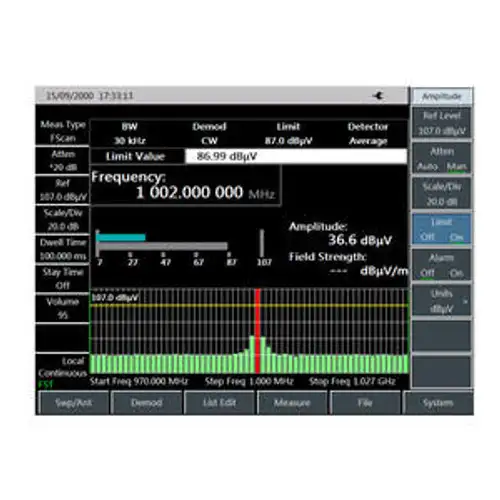The width and height of the screenshot is (500, 500).
Task: Open the Measure bottom menu
Action: [292, 403]
